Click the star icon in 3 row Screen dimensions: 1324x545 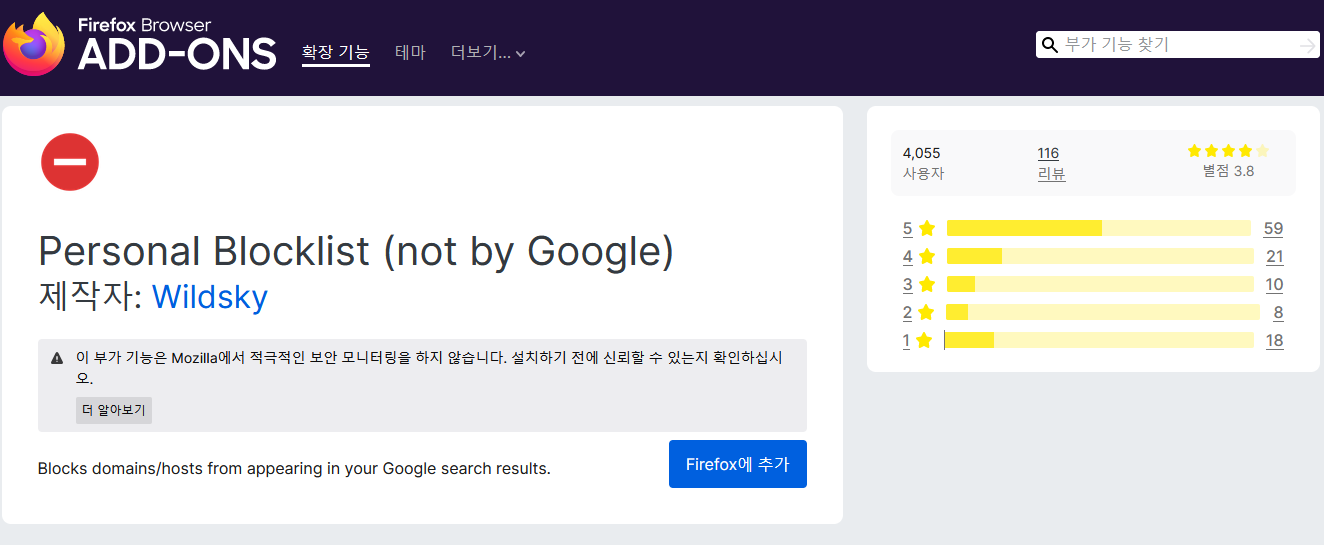(927, 284)
